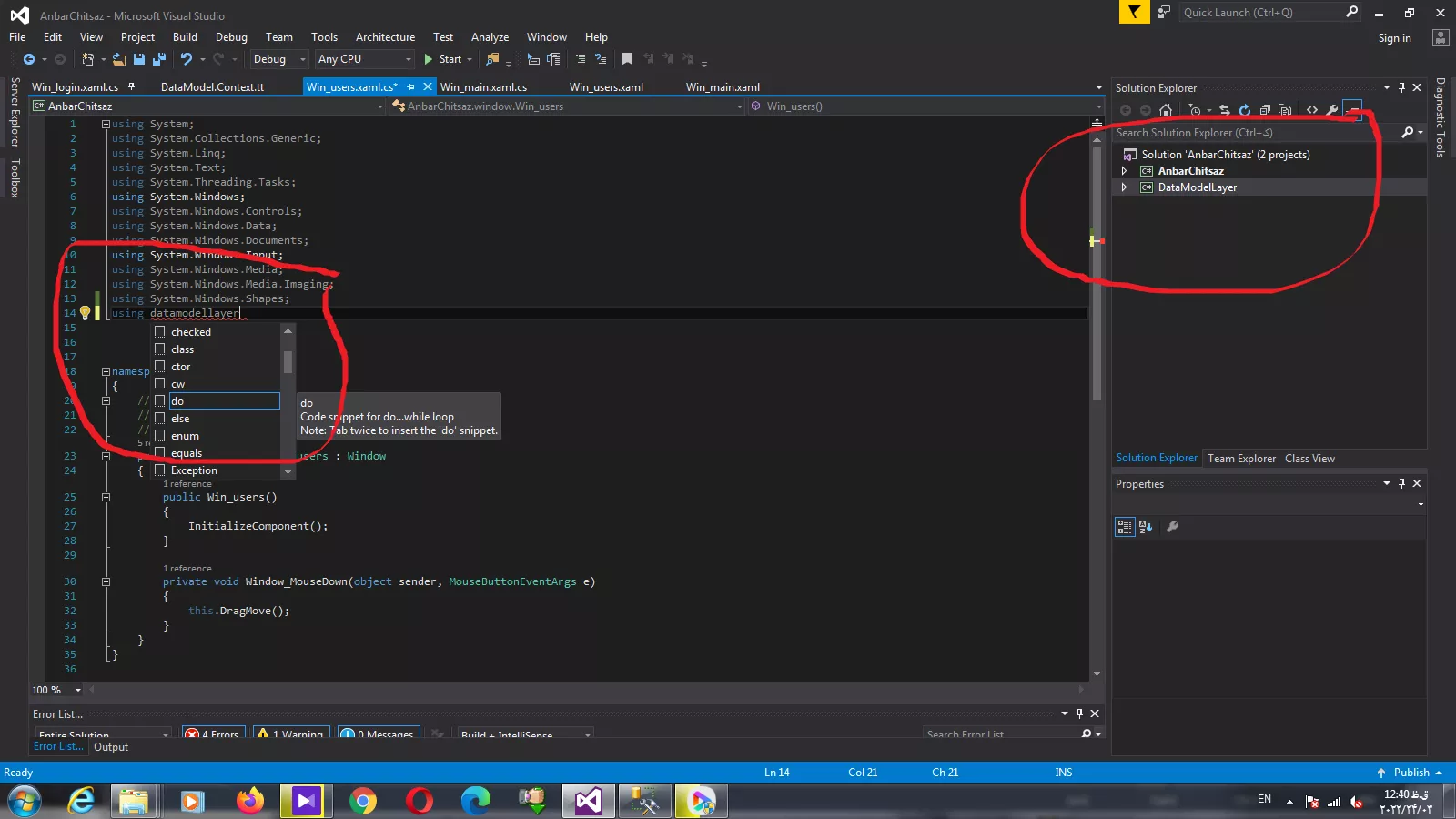Viewport: 1456px width, 819px height.
Task: Switch to the Output tab
Action: (111, 747)
